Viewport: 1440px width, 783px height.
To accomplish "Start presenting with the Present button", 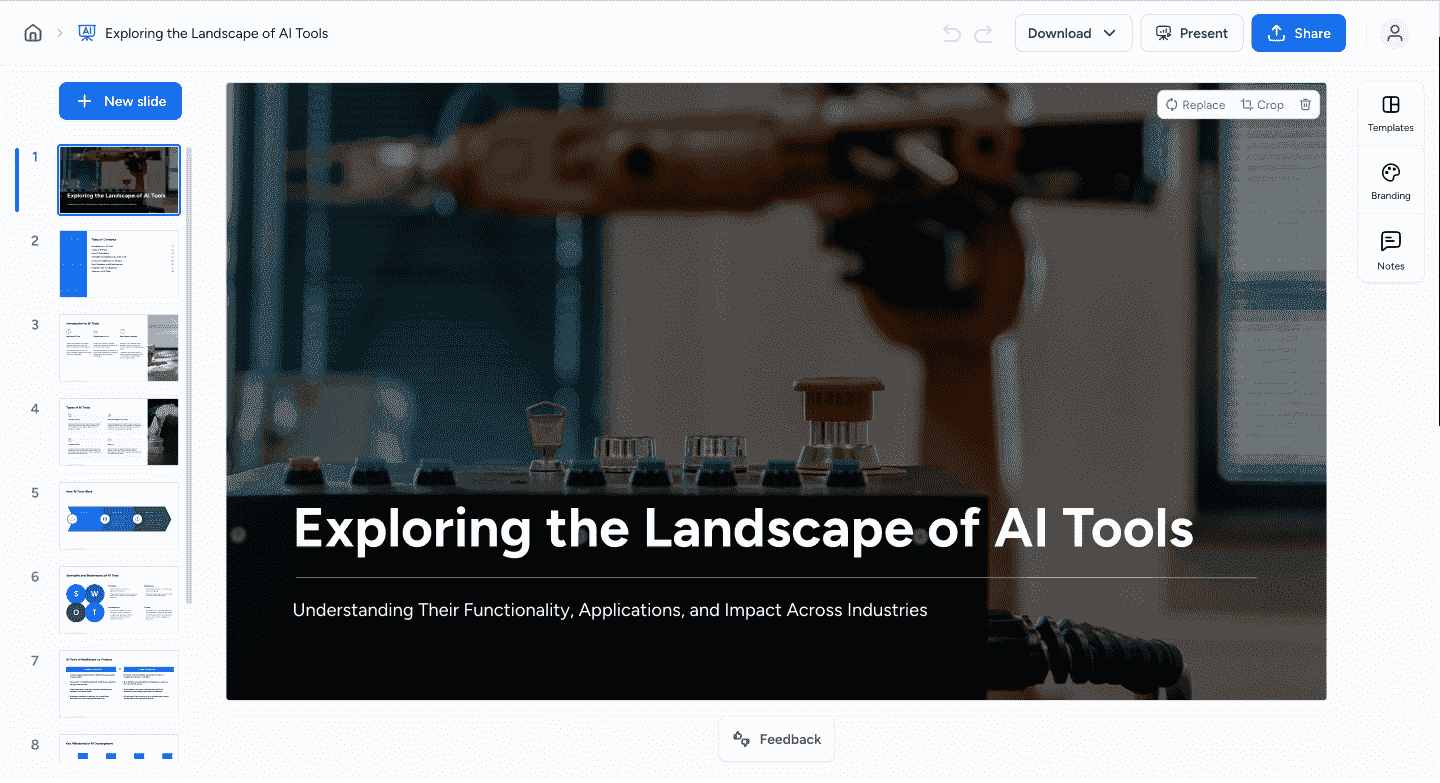I will coord(1192,33).
